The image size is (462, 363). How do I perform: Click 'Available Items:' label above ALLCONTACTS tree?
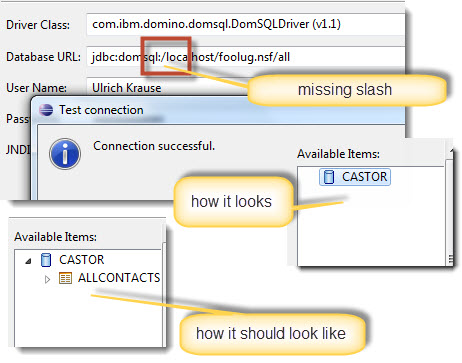55,237
